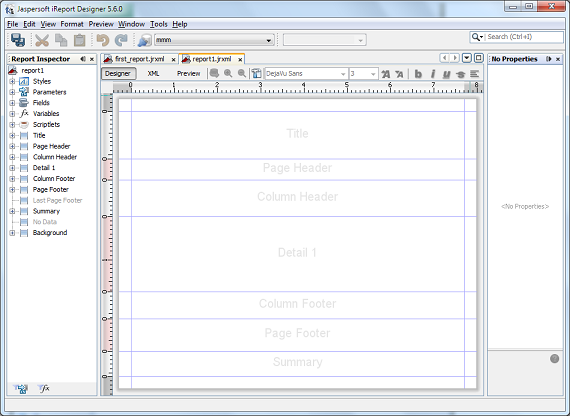Click the Cut scissors icon
This screenshot has height=416, width=570.
(42, 40)
